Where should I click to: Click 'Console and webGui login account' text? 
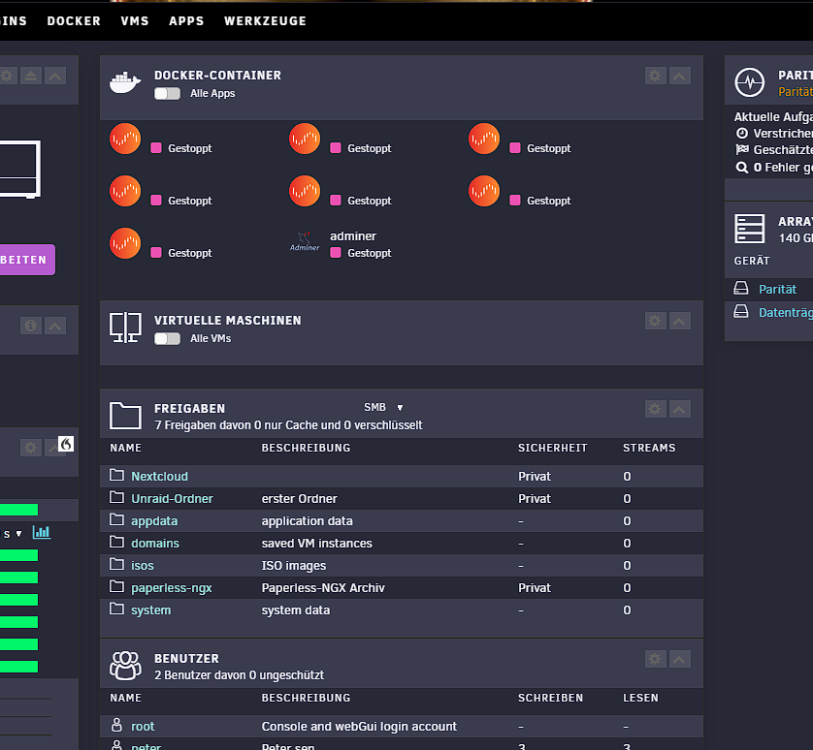359,726
